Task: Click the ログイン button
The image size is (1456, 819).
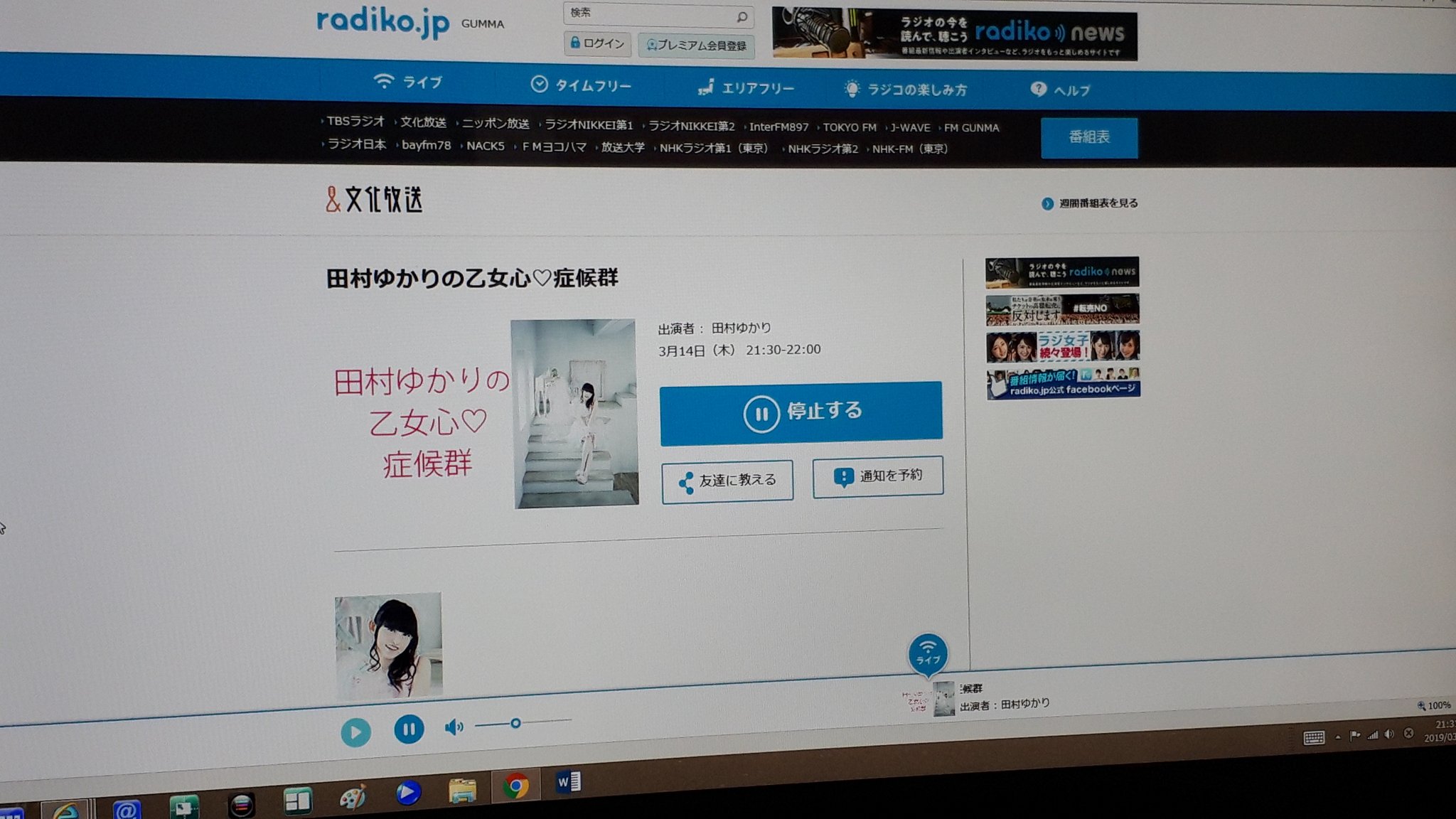Action: (x=597, y=43)
